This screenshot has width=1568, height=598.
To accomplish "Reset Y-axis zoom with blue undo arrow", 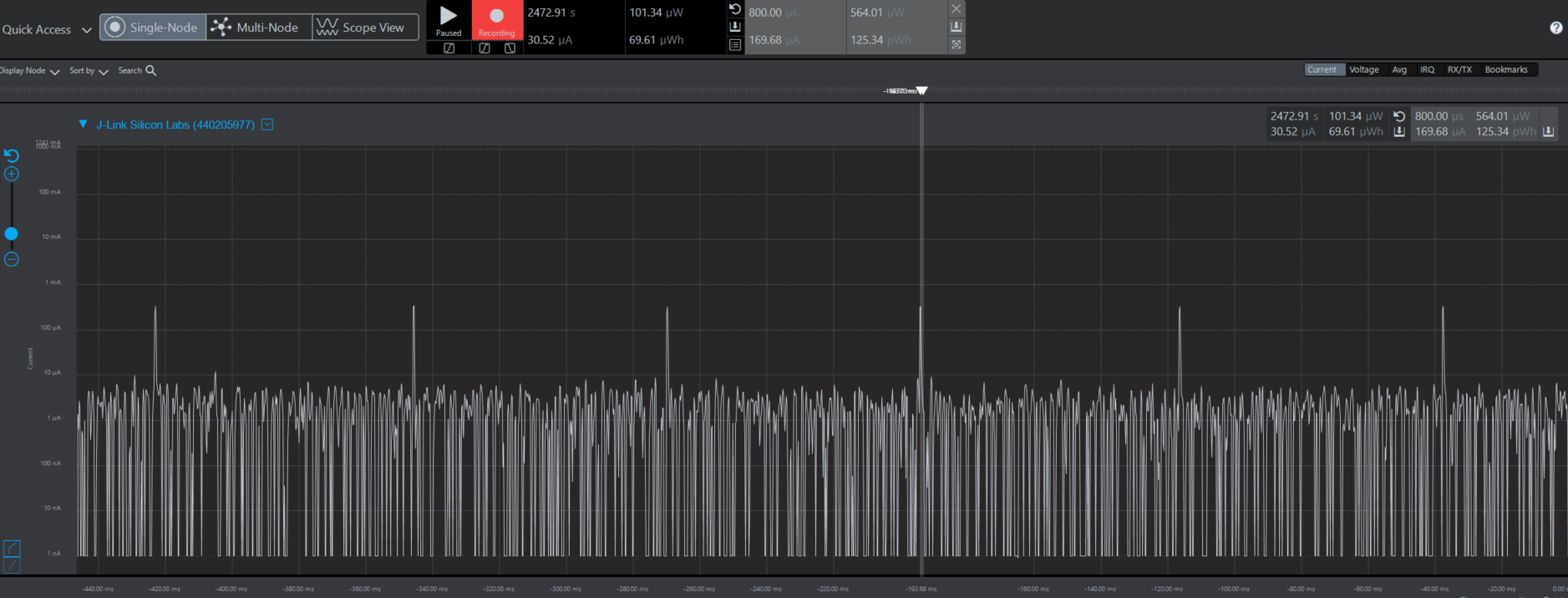I will pyautogui.click(x=12, y=155).
